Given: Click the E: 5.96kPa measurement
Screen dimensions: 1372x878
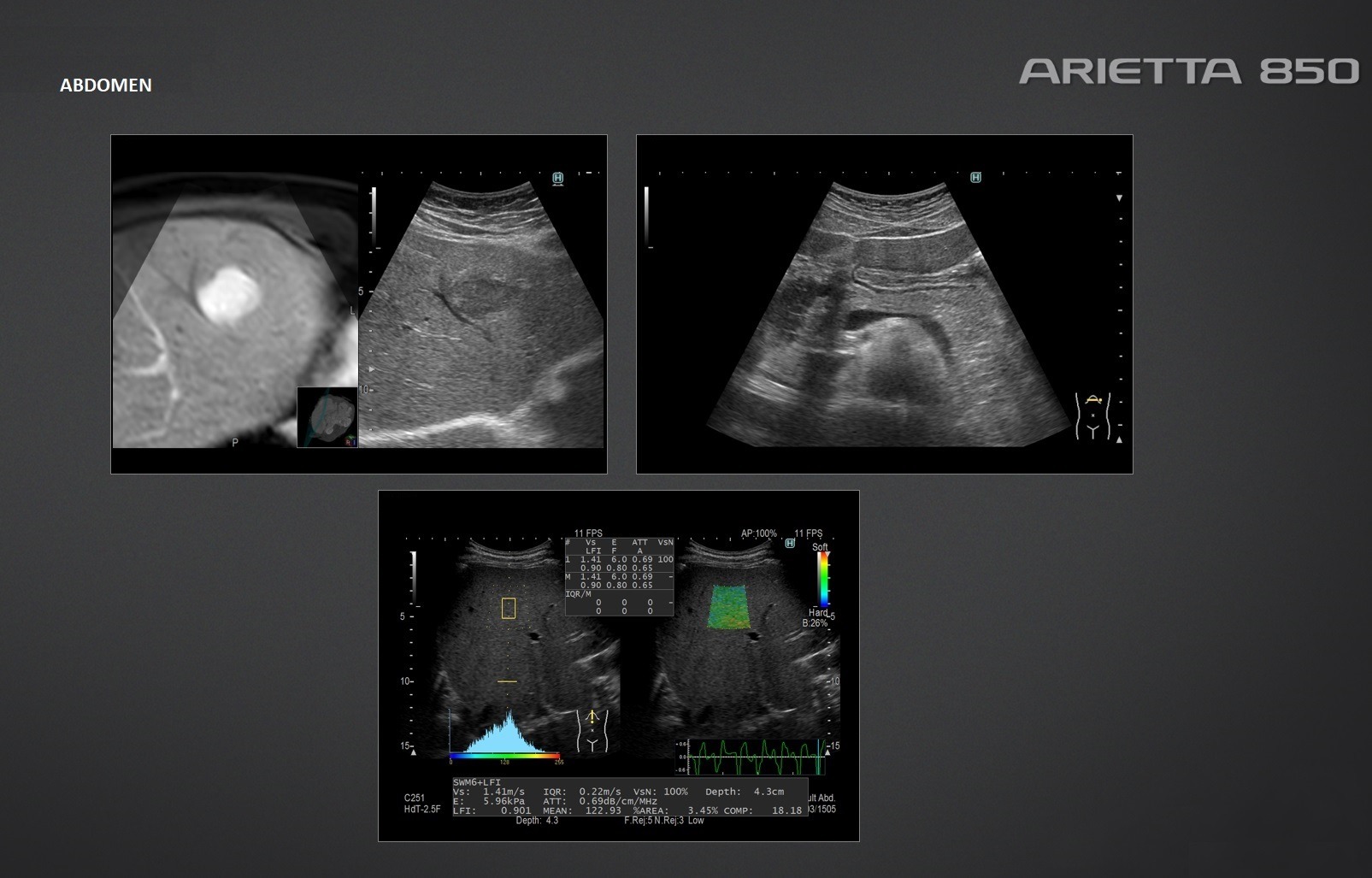Looking at the screenshot, I should 489,801.
